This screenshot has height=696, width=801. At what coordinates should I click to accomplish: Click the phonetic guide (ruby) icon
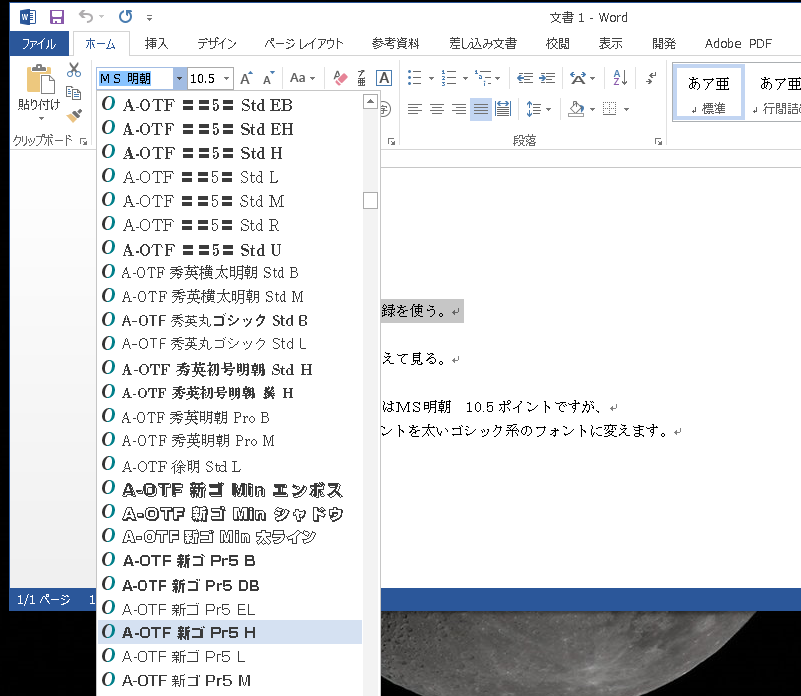click(x=362, y=78)
